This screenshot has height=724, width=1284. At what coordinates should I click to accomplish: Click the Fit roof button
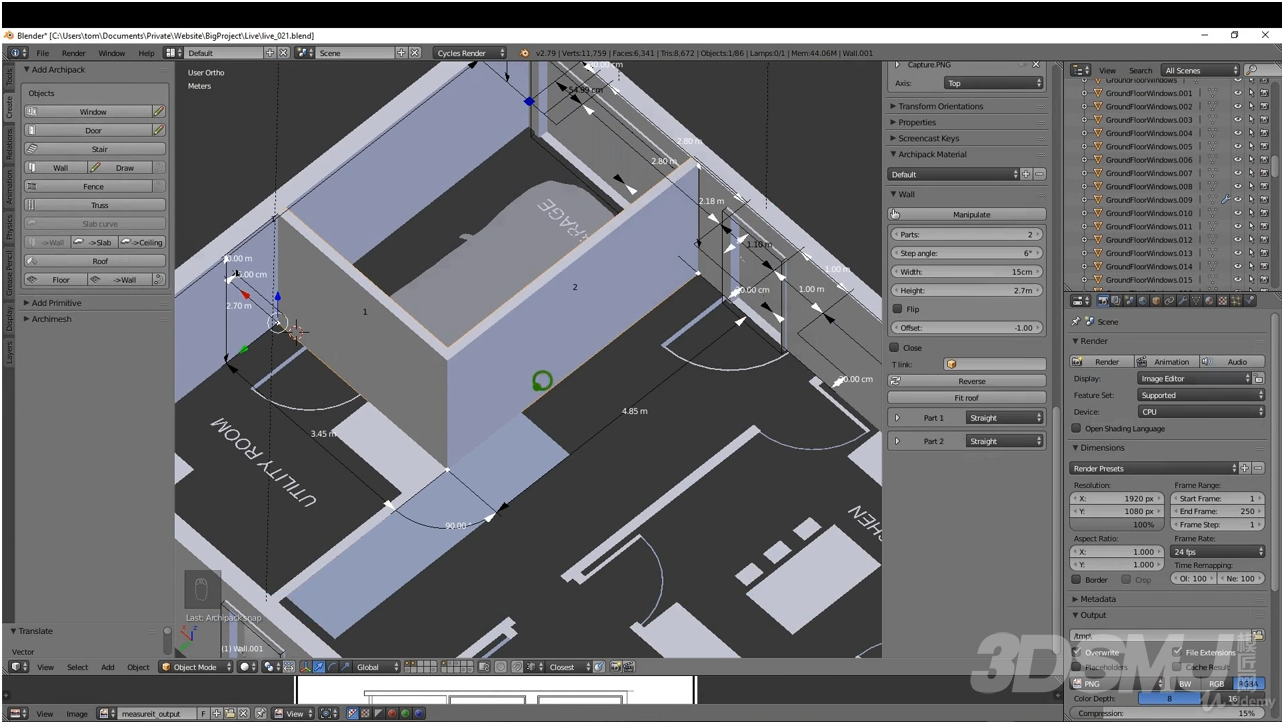(967, 398)
